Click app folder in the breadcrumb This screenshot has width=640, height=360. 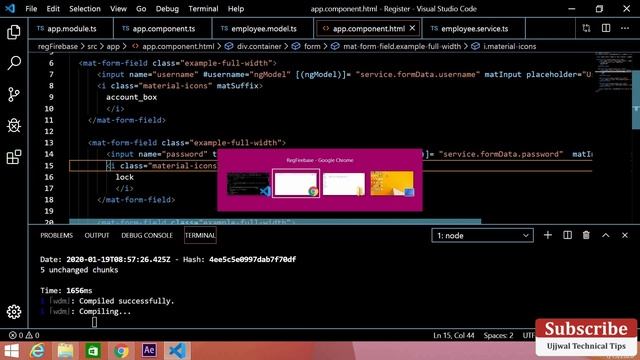pyautogui.click(x=113, y=47)
